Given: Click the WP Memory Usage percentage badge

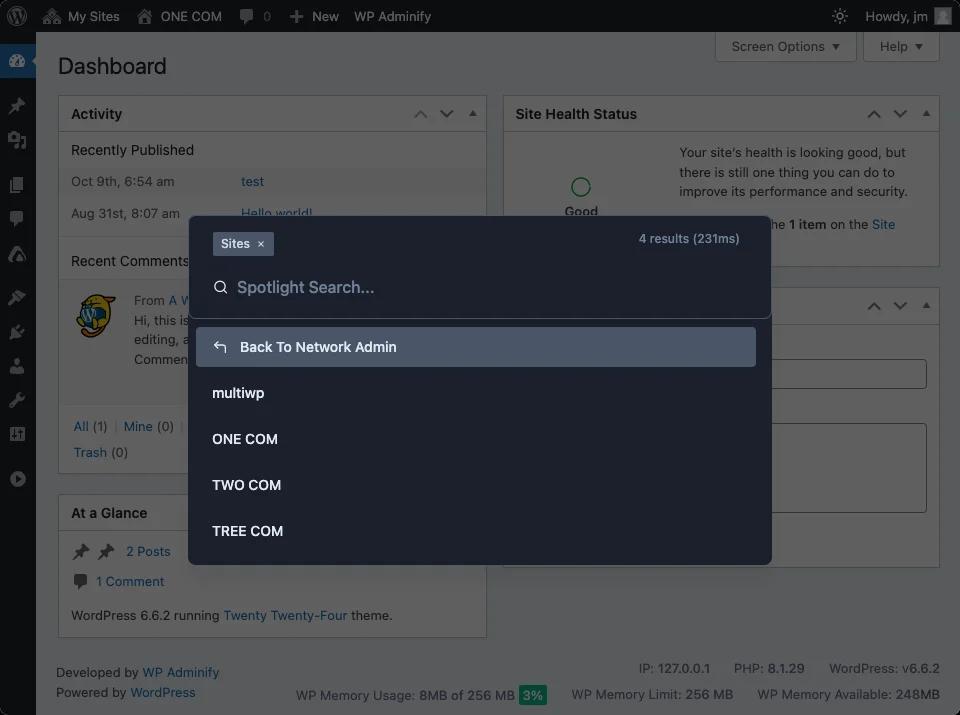Looking at the screenshot, I should click(532, 694).
